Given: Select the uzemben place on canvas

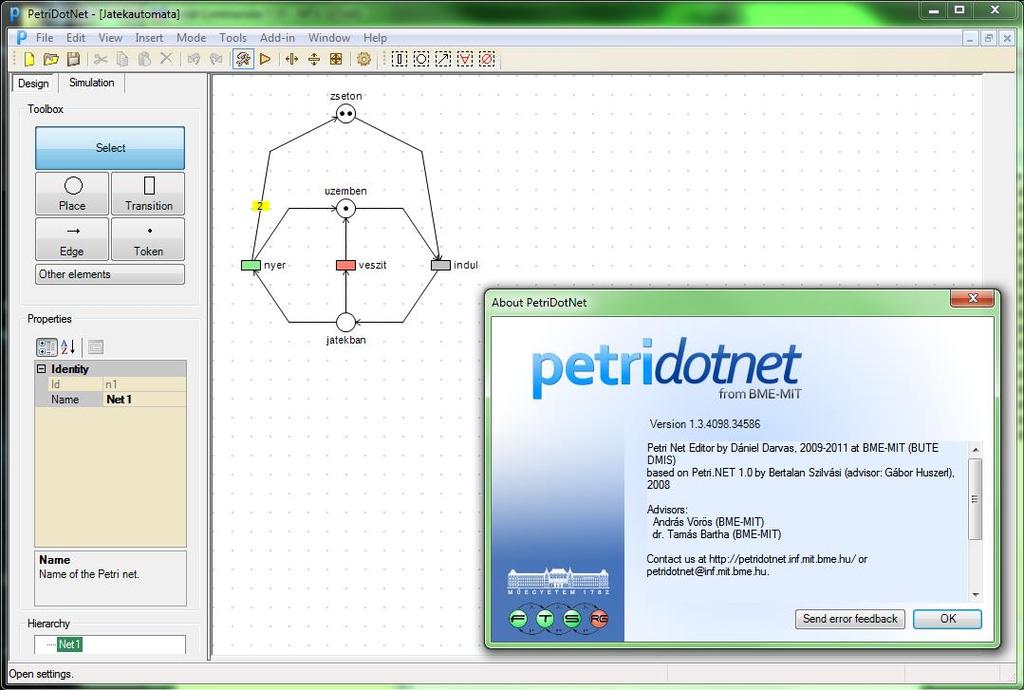Looking at the screenshot, I should (x=346, y=209).
